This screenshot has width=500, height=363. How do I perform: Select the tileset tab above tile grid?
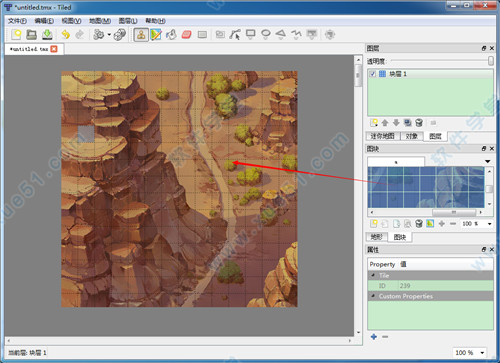pos(396,162)
